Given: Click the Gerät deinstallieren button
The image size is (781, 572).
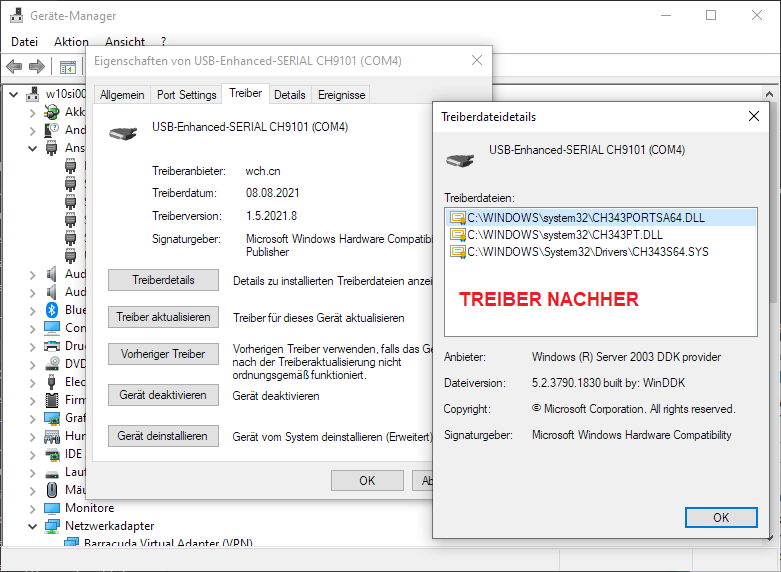Looking at the screenshot, I should (x=163, y=436).
